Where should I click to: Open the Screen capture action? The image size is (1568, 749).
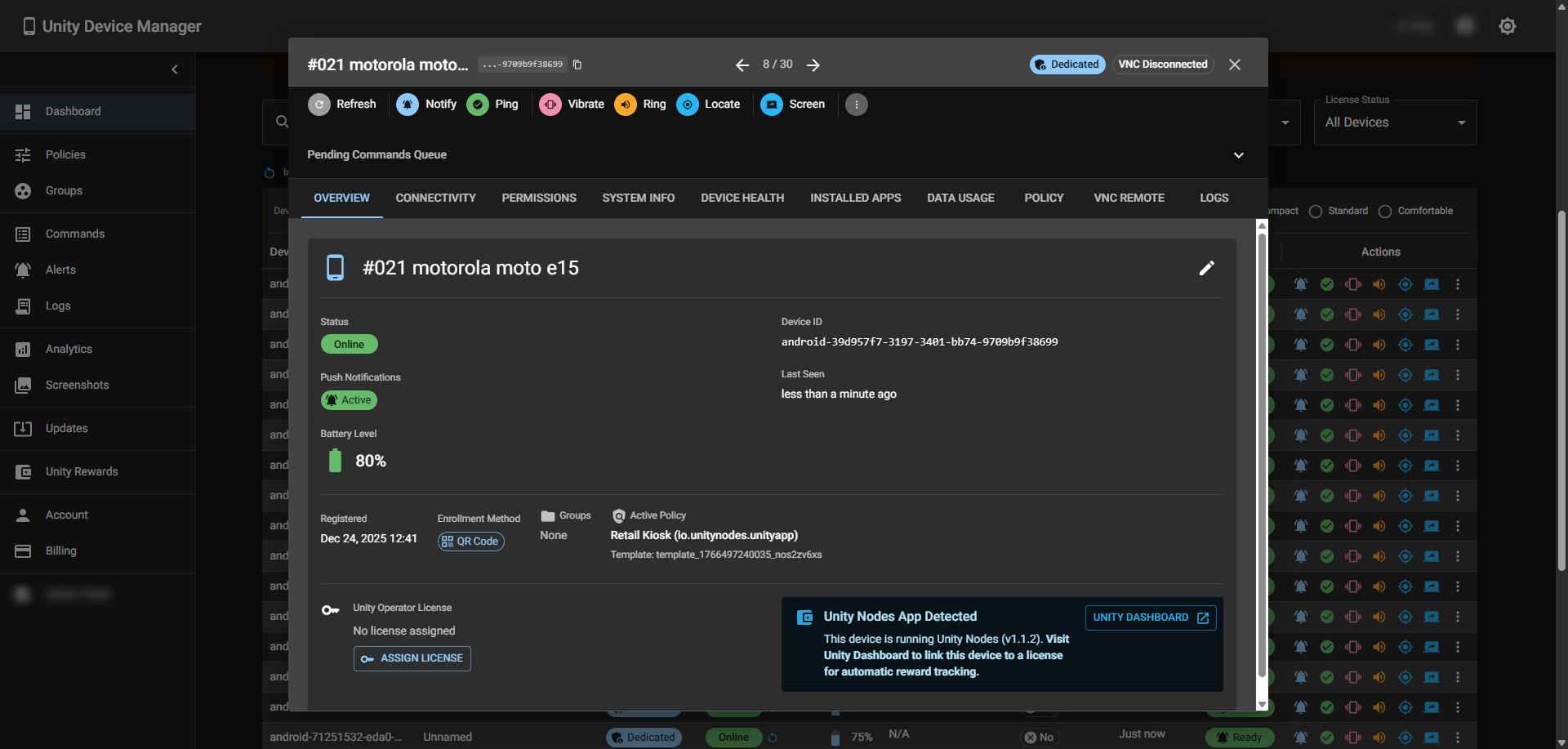point(792,105)
